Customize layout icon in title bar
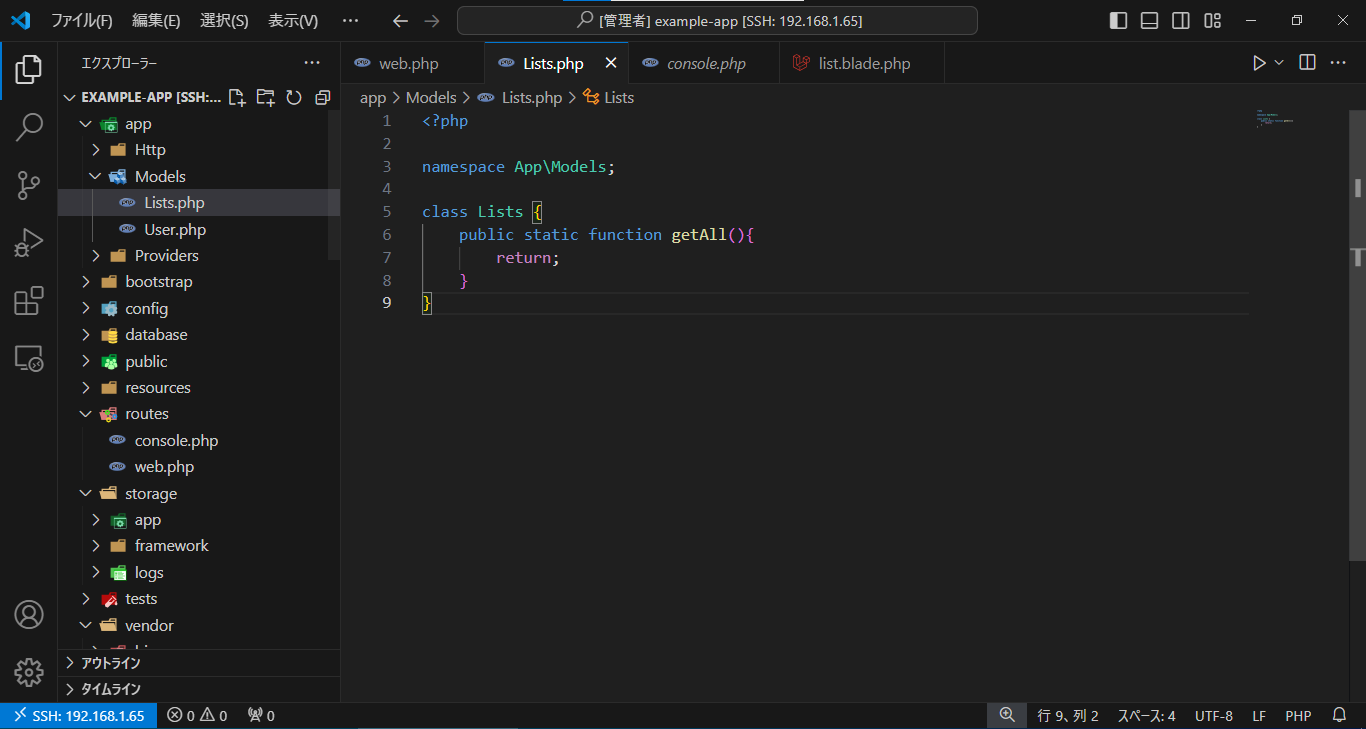Screen dimensions: 1366x729 pyautogui.click(x=1213, y=20)
